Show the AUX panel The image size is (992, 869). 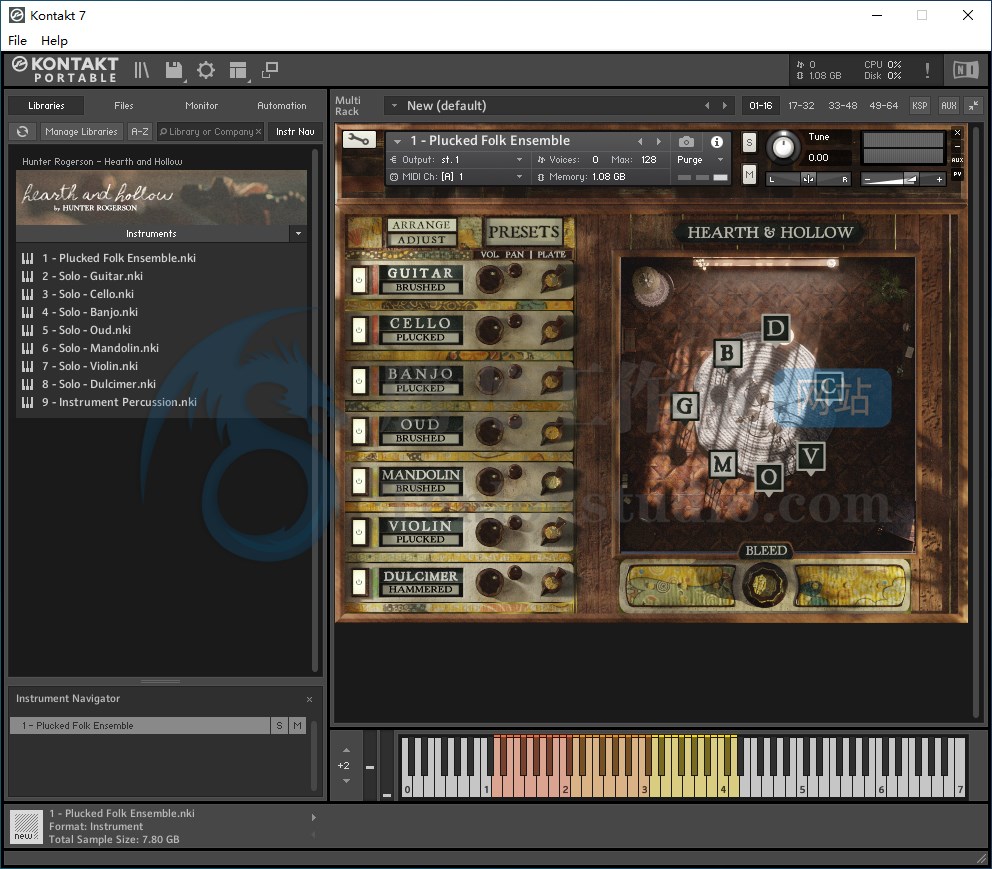948,106
